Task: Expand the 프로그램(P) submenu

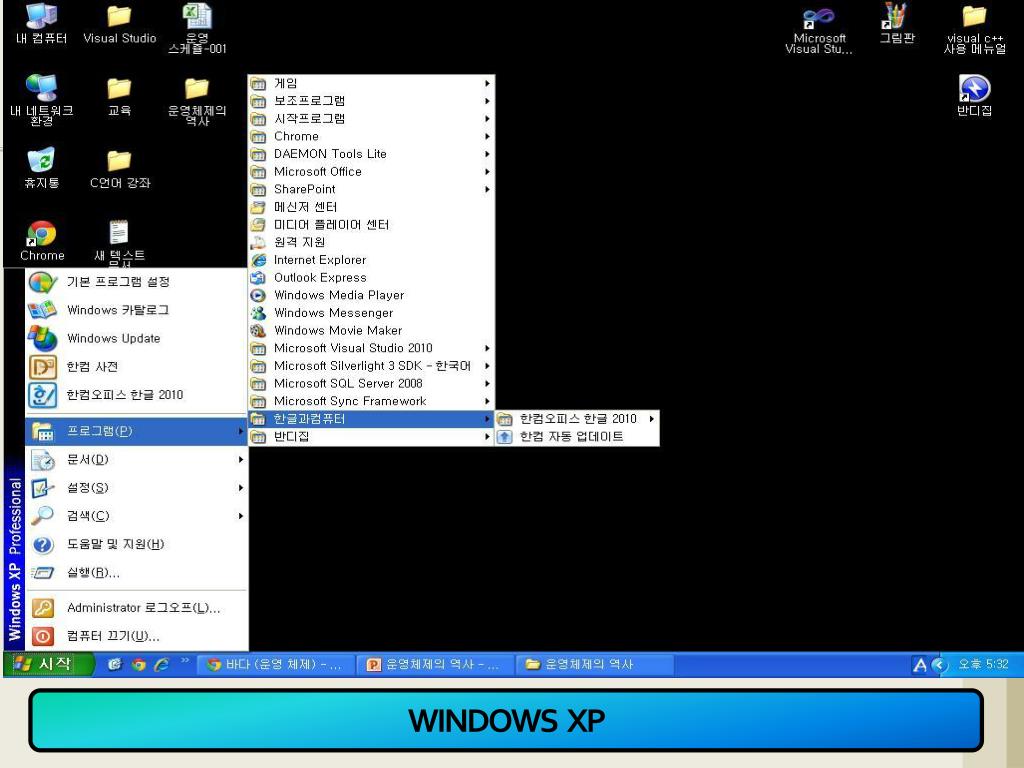Action: pyautogui.click(x=136, y=431)
